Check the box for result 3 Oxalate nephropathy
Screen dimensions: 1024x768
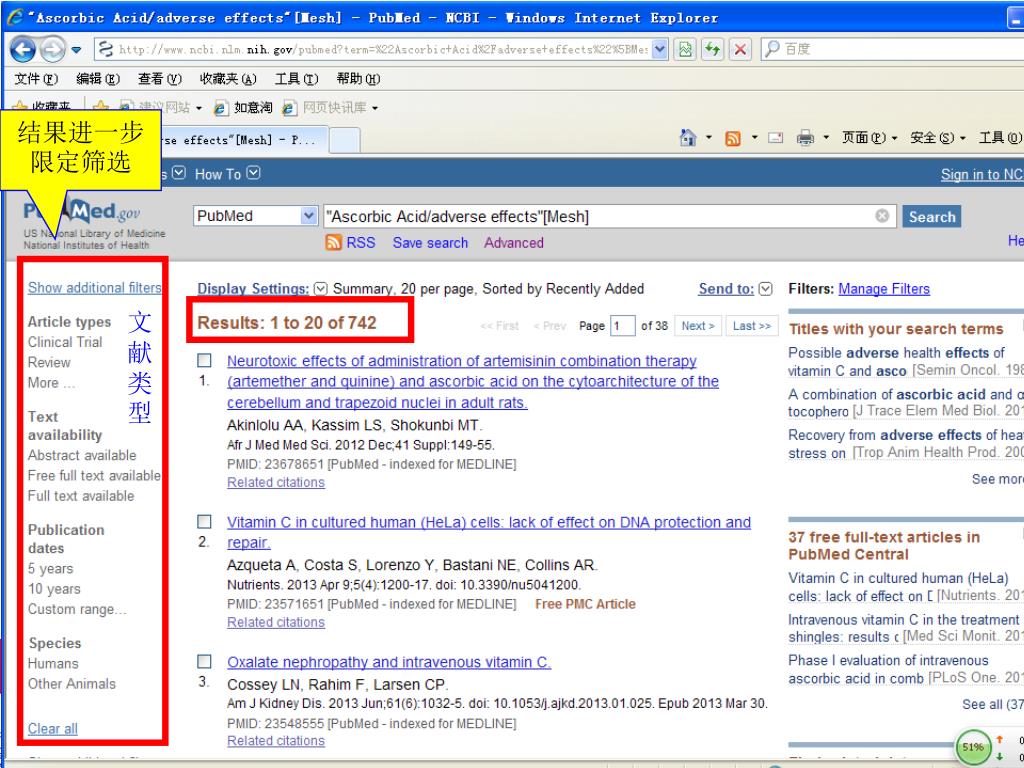(204, 662)
